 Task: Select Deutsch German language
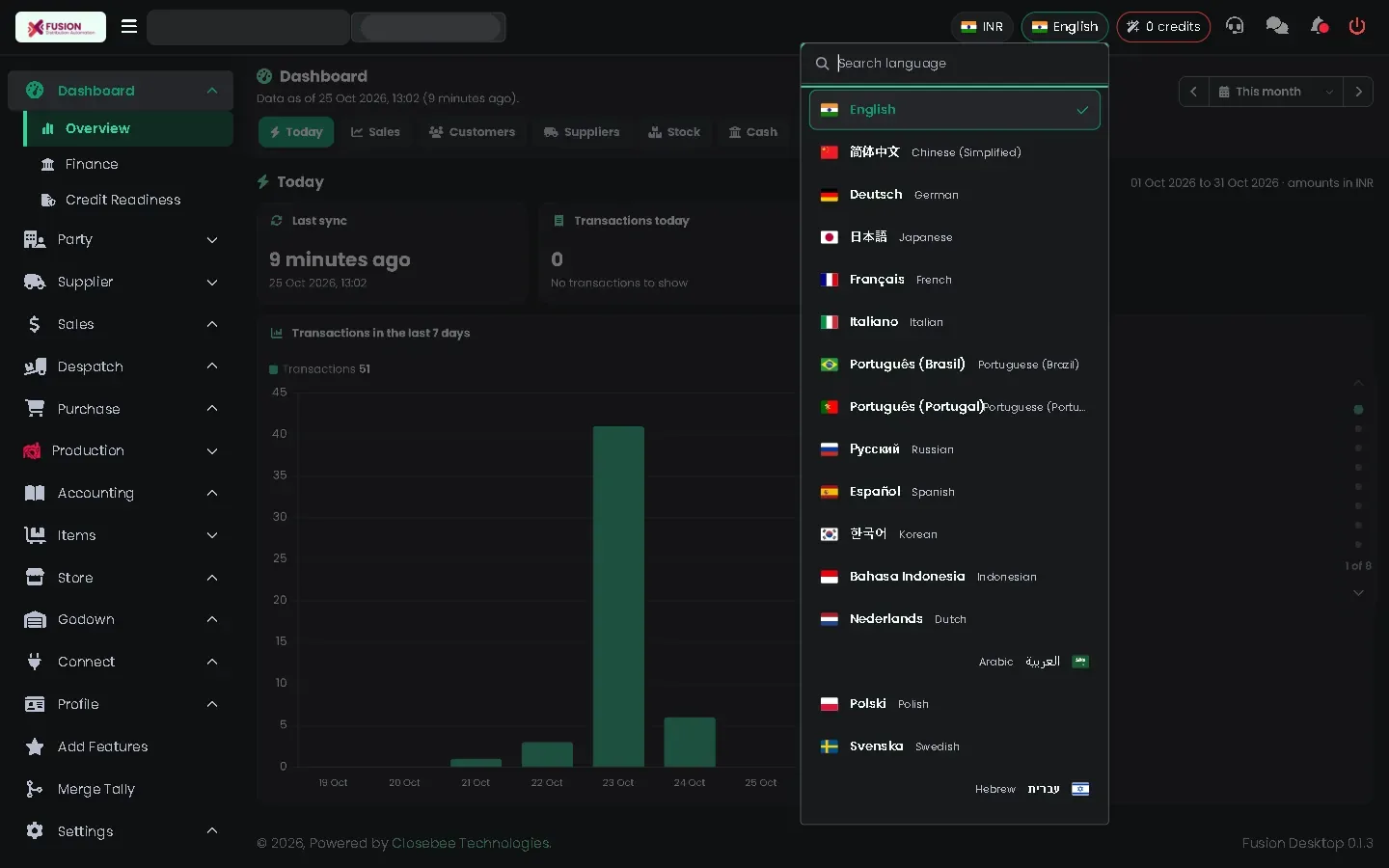click(955, 195)
